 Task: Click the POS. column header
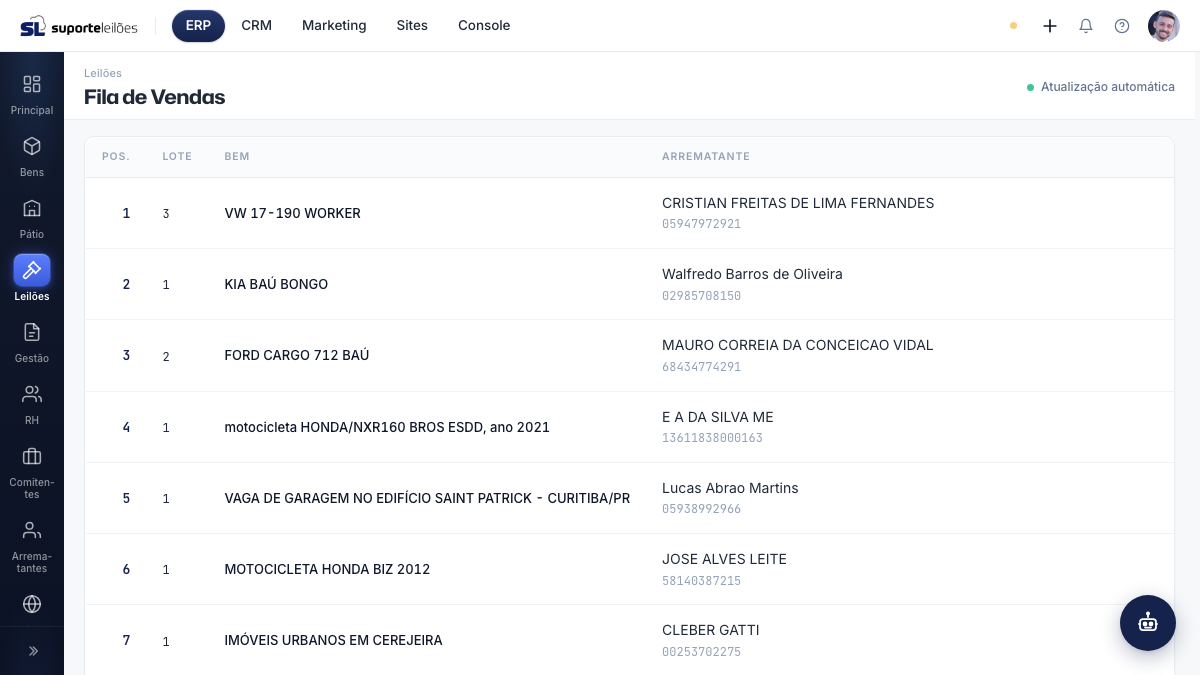116,157
